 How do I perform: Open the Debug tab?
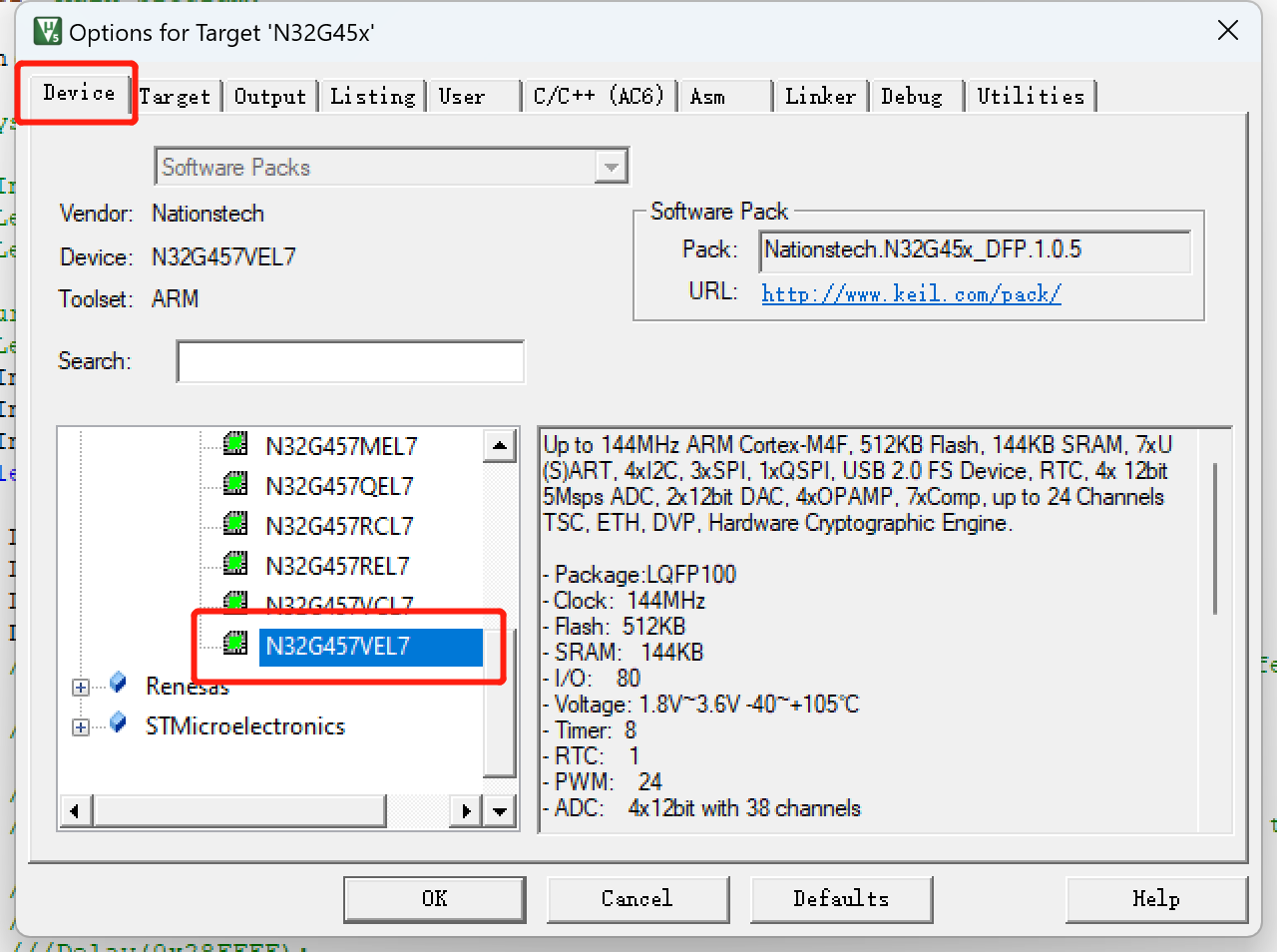point(911,97)
